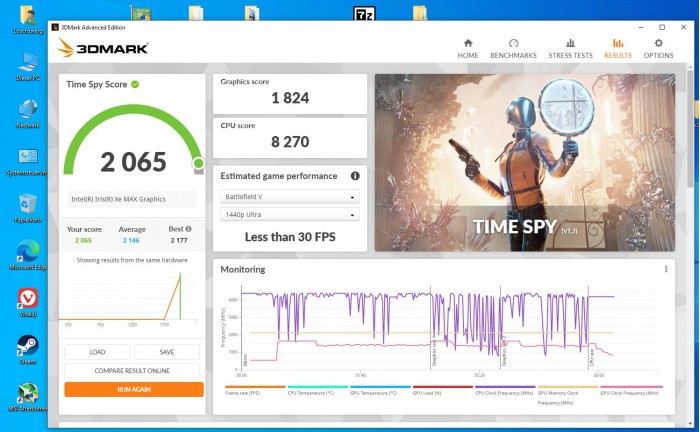Click the info icon next to Best score
The height and width of the screenshot is (432, 700).
click(188, 229)
